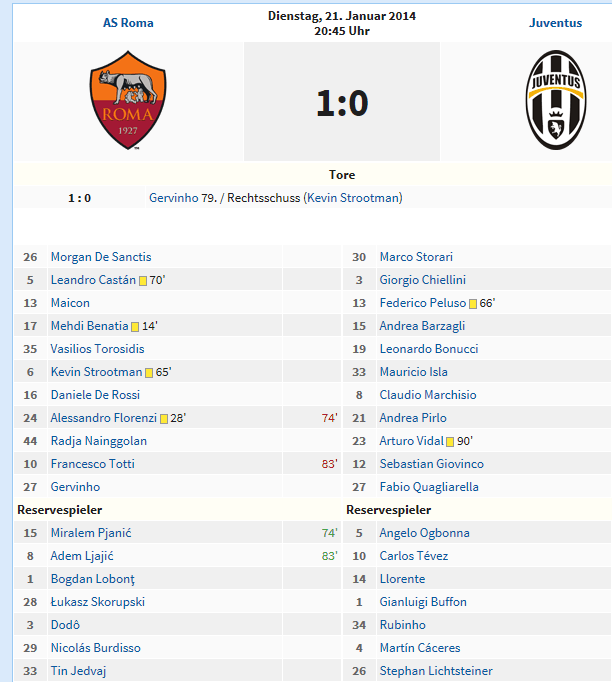Viewport: 612px width, 682px height.
Task: Open the Juventus team link
Action: 555,23
